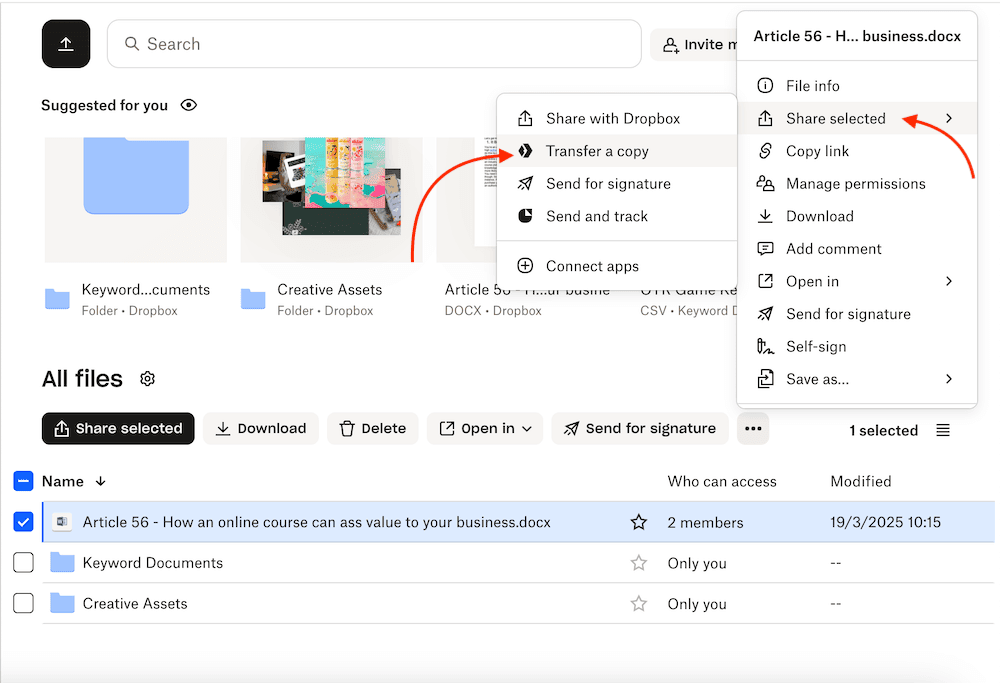The height and width of the screenshot is (683, 1000).
Task: Click the Modified column header
Action: tap(860, 481)
